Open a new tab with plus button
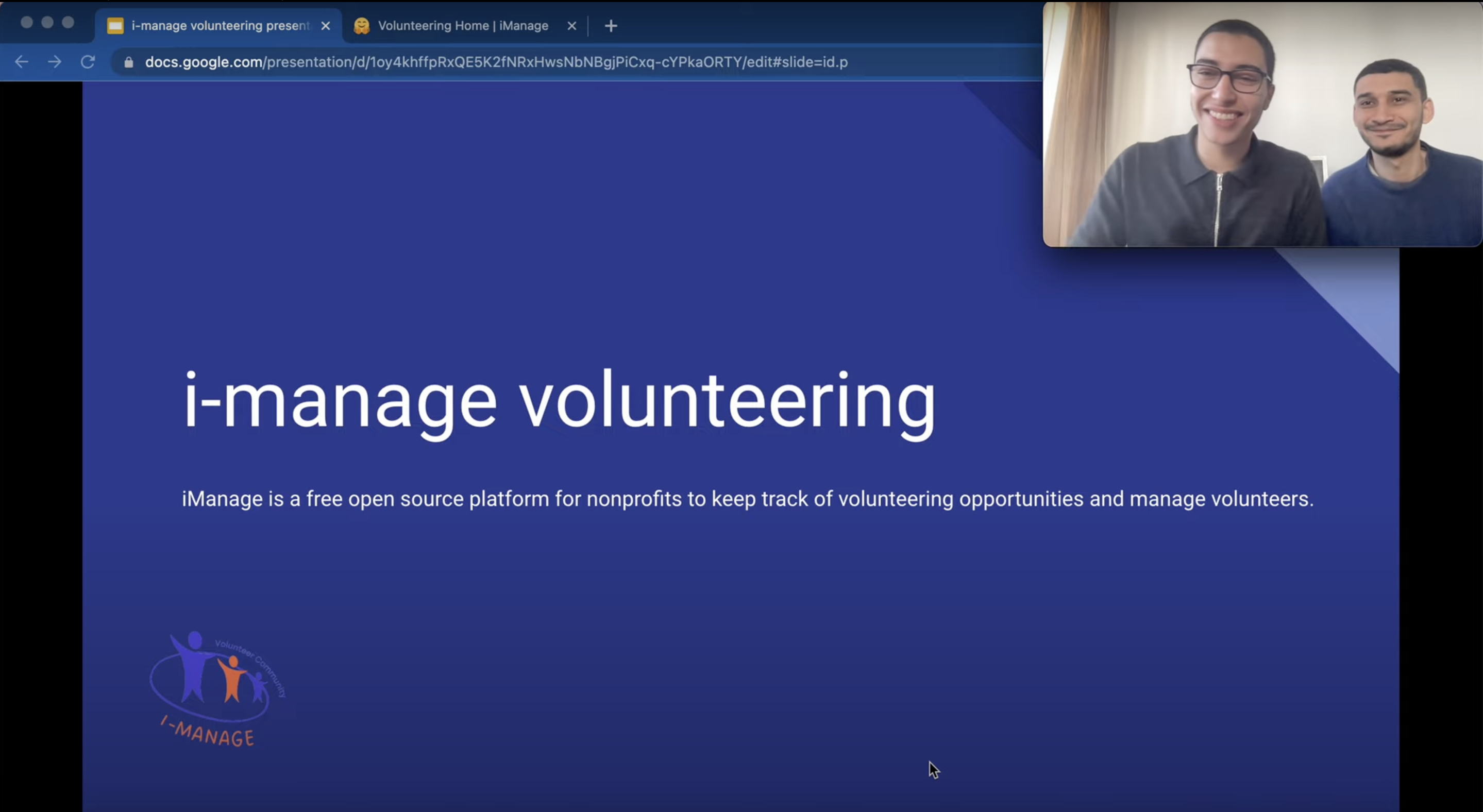This screenshot has height=812, width=1483. [x=611, y=26]
